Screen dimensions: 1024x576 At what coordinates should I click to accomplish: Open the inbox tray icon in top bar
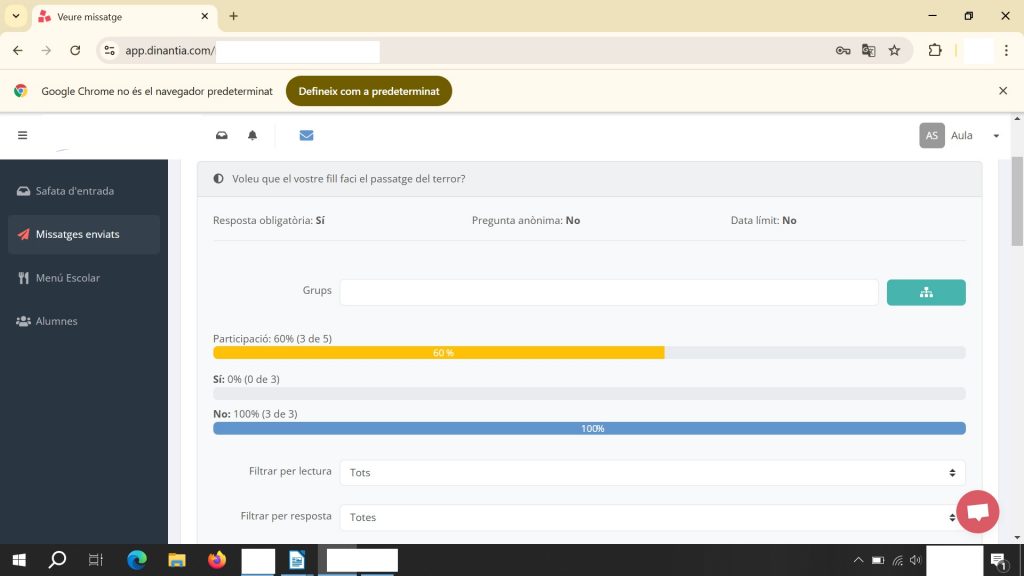click(x=222, y=136)
